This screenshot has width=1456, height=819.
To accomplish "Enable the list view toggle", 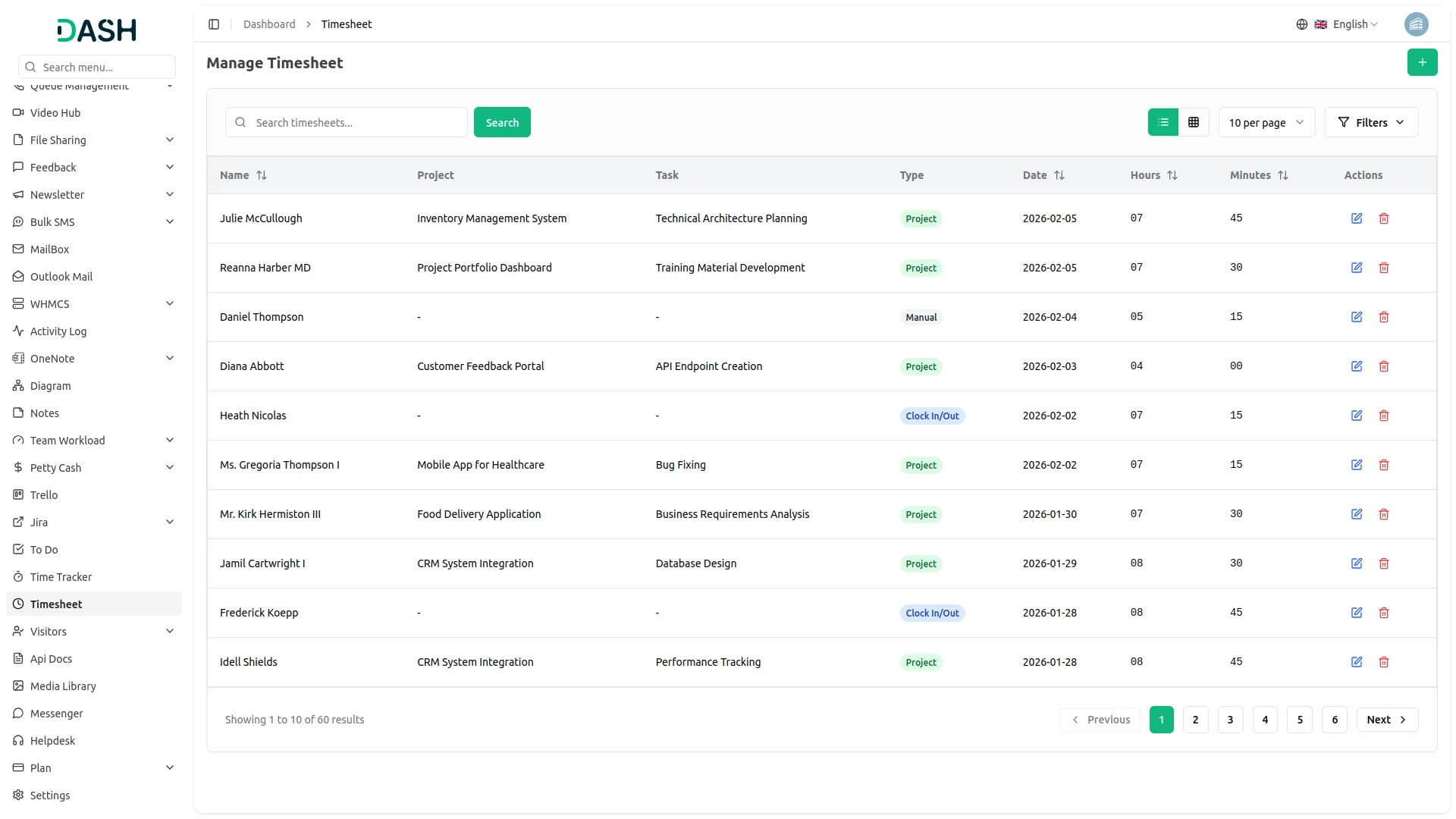I will [1163, 121].
